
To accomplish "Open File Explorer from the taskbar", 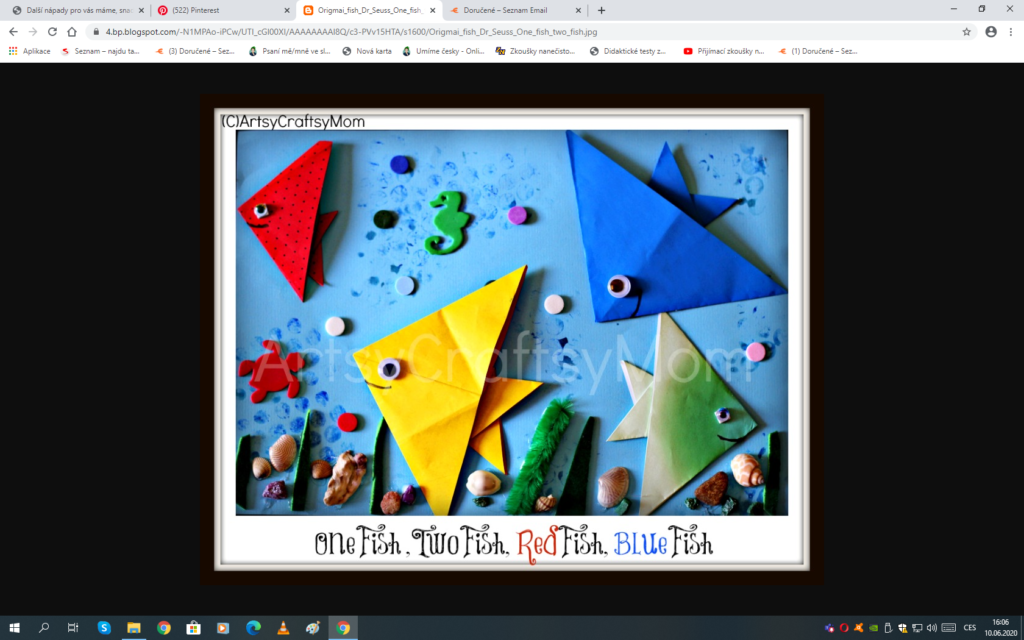I will [x=134, y=628].
